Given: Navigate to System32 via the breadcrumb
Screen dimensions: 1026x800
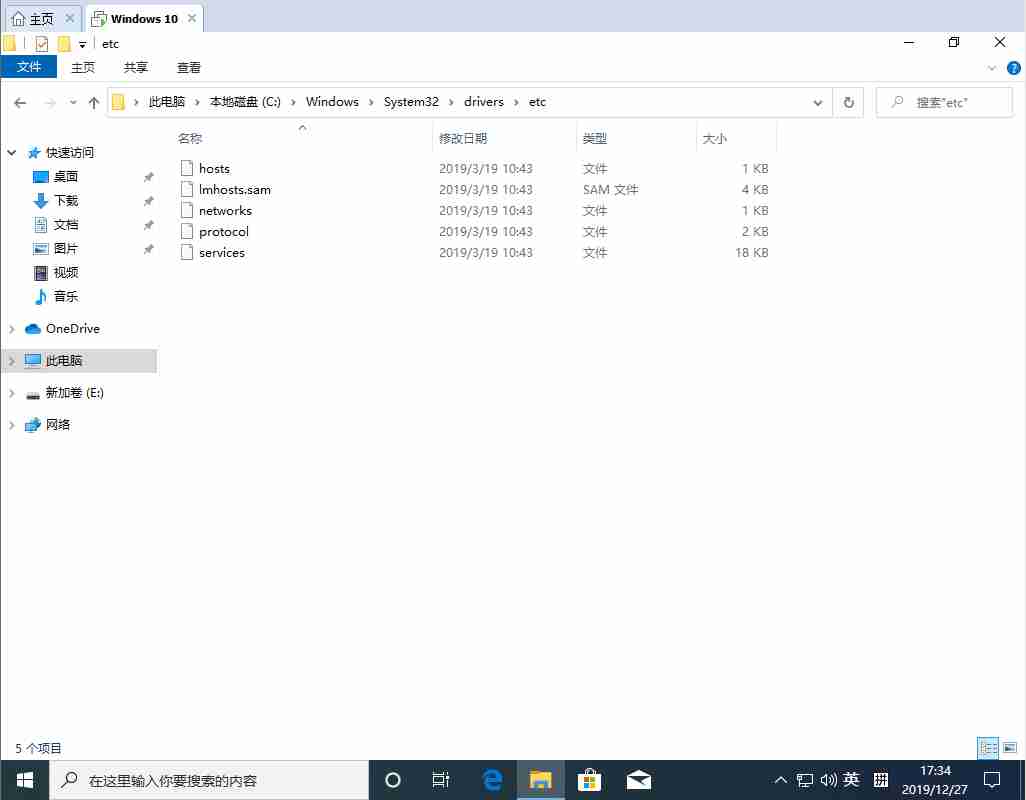Looking at the screenshot, I should pyautogui.click(x=411, y=101).
